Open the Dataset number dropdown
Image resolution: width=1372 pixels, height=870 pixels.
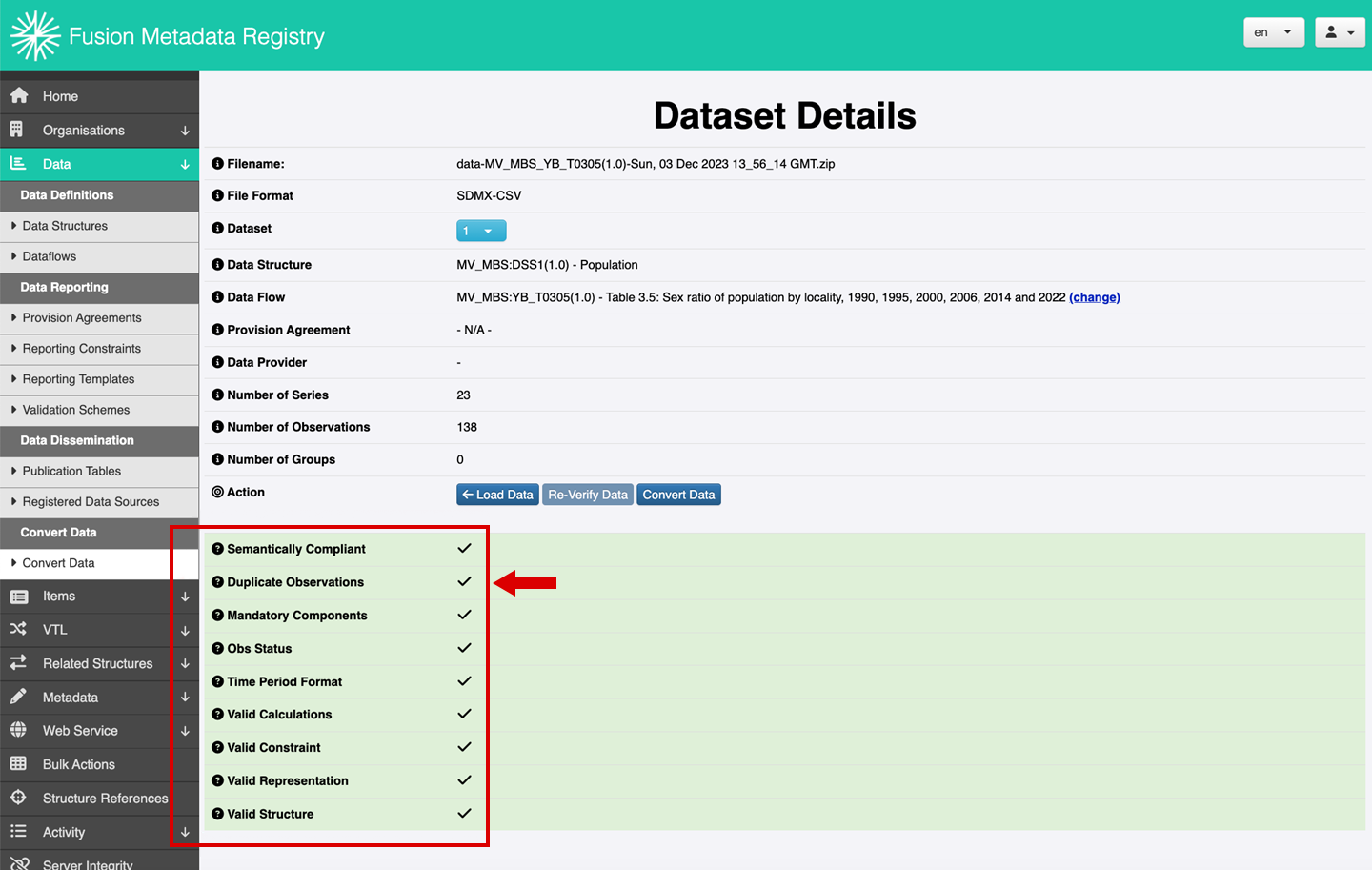481,231
